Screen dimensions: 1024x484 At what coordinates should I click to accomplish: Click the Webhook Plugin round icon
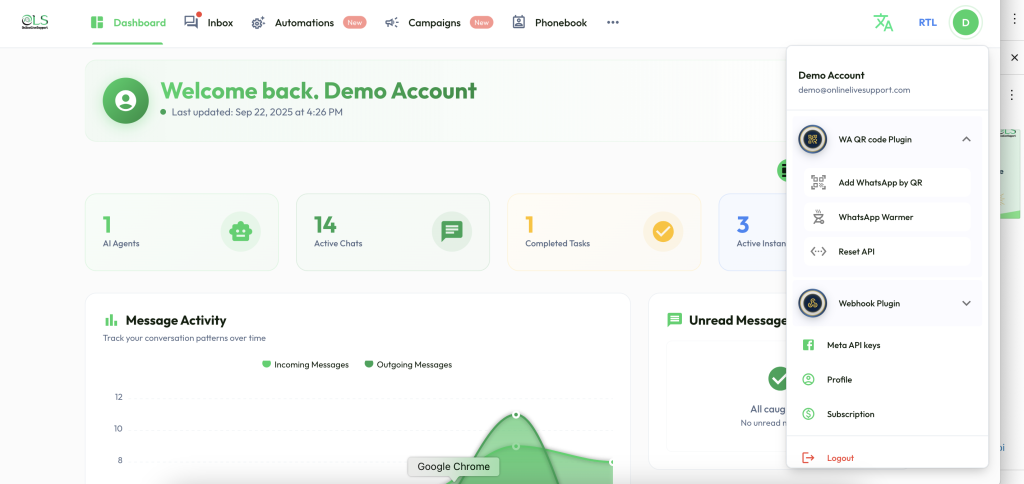coord(813,303)
